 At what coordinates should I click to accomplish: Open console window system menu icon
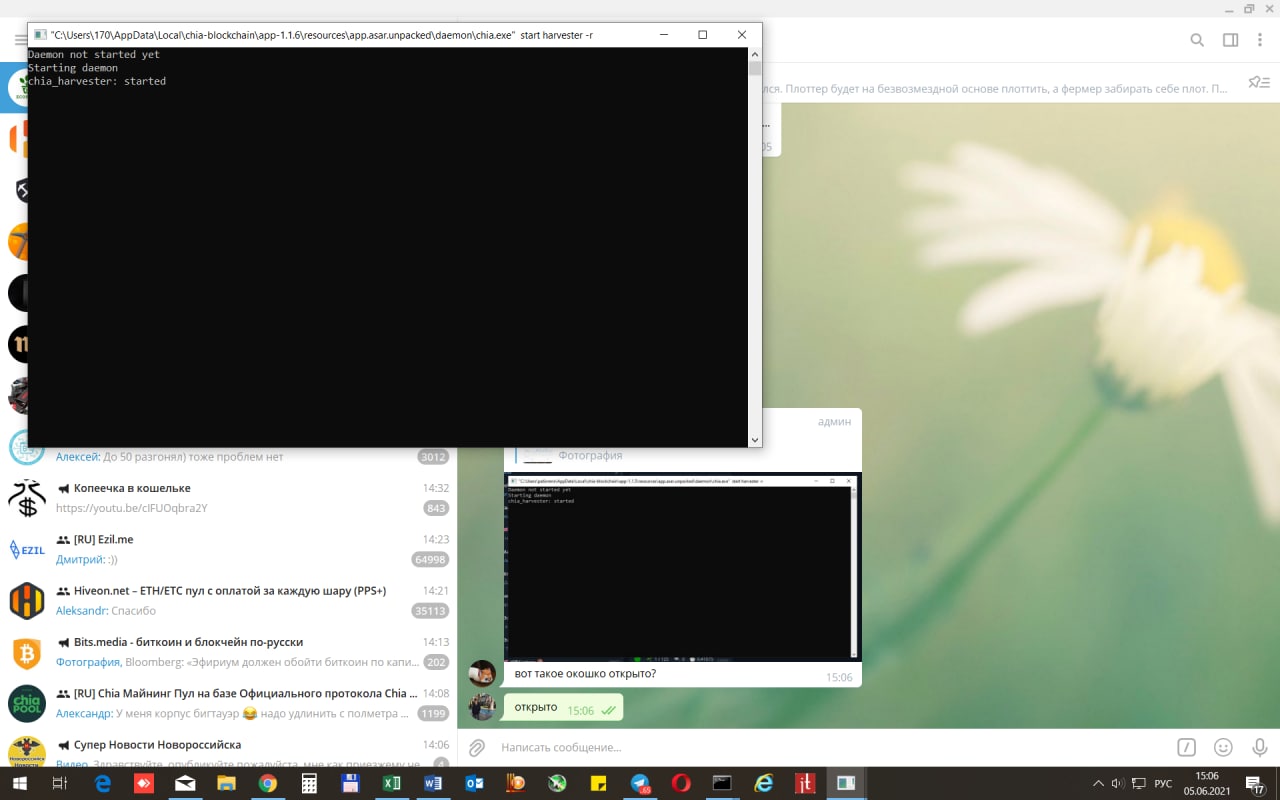(x=40, y=34)
